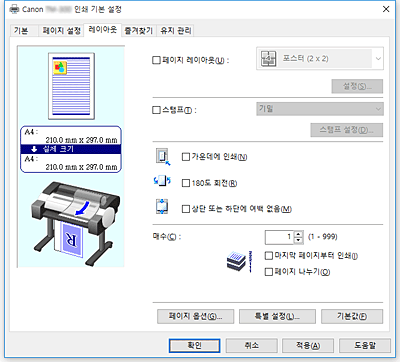Confirm with the 확인 button

194,345
